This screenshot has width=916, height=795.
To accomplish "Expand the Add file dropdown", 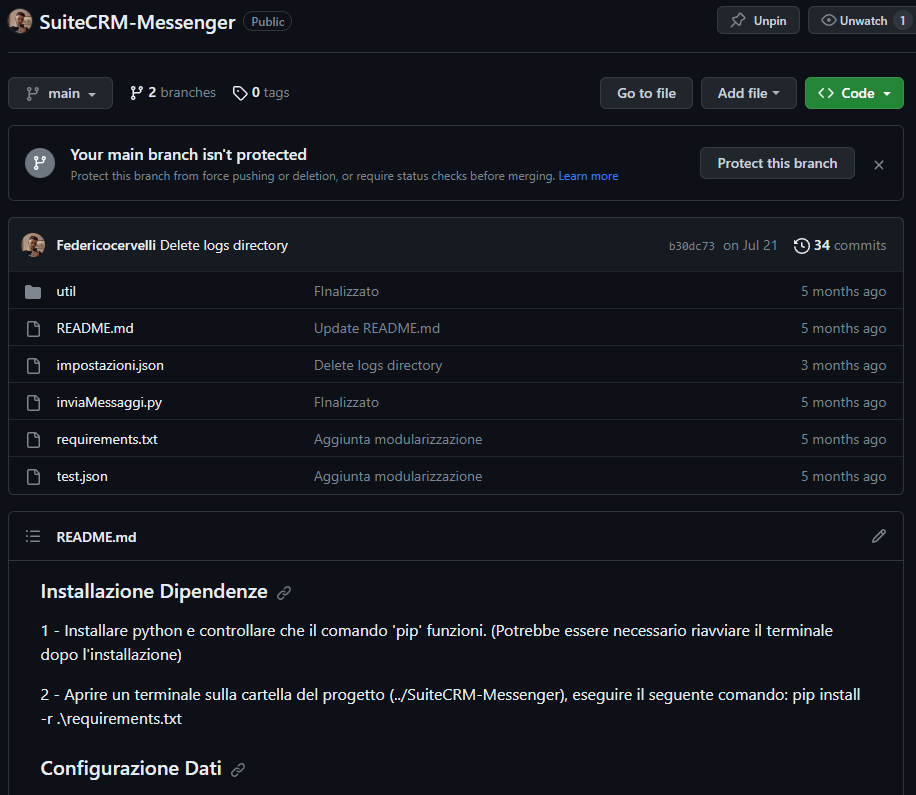I will tap(748, 93).
